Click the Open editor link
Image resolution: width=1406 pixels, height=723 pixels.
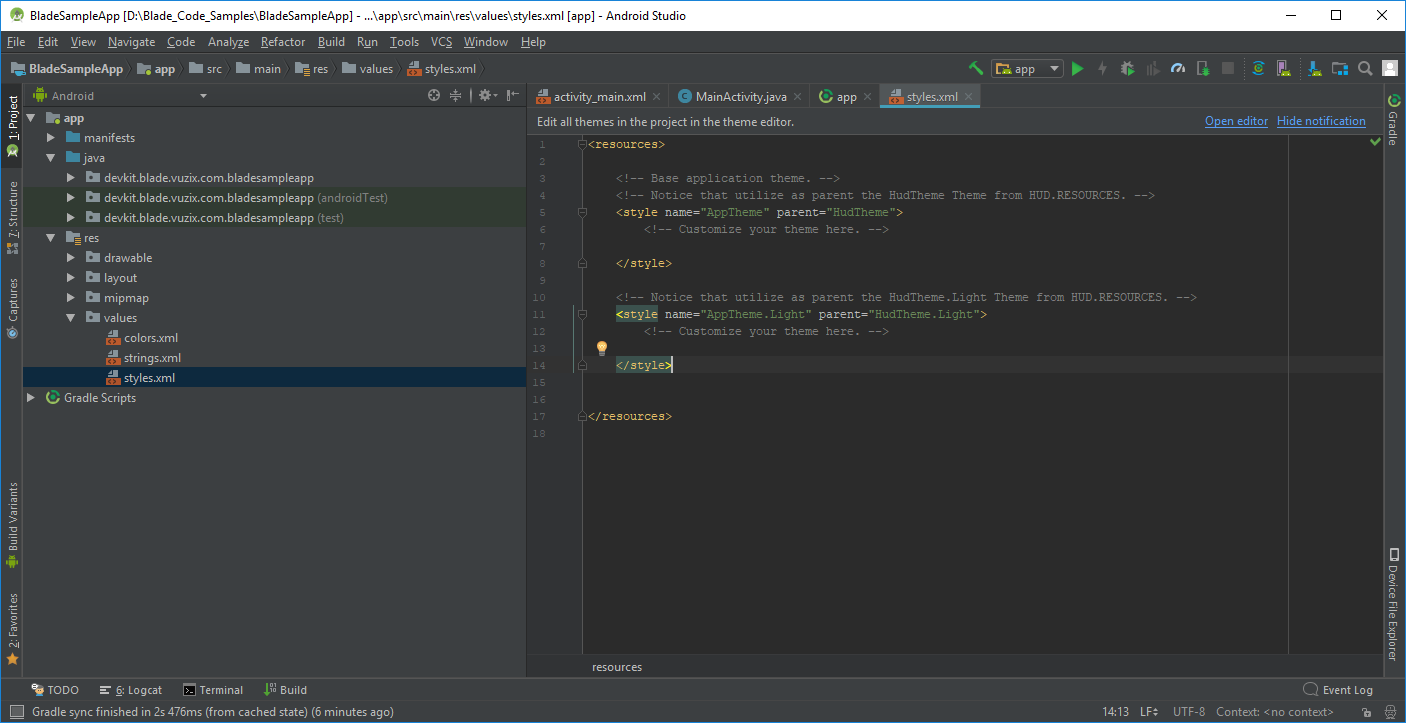tap(1236, 121)
